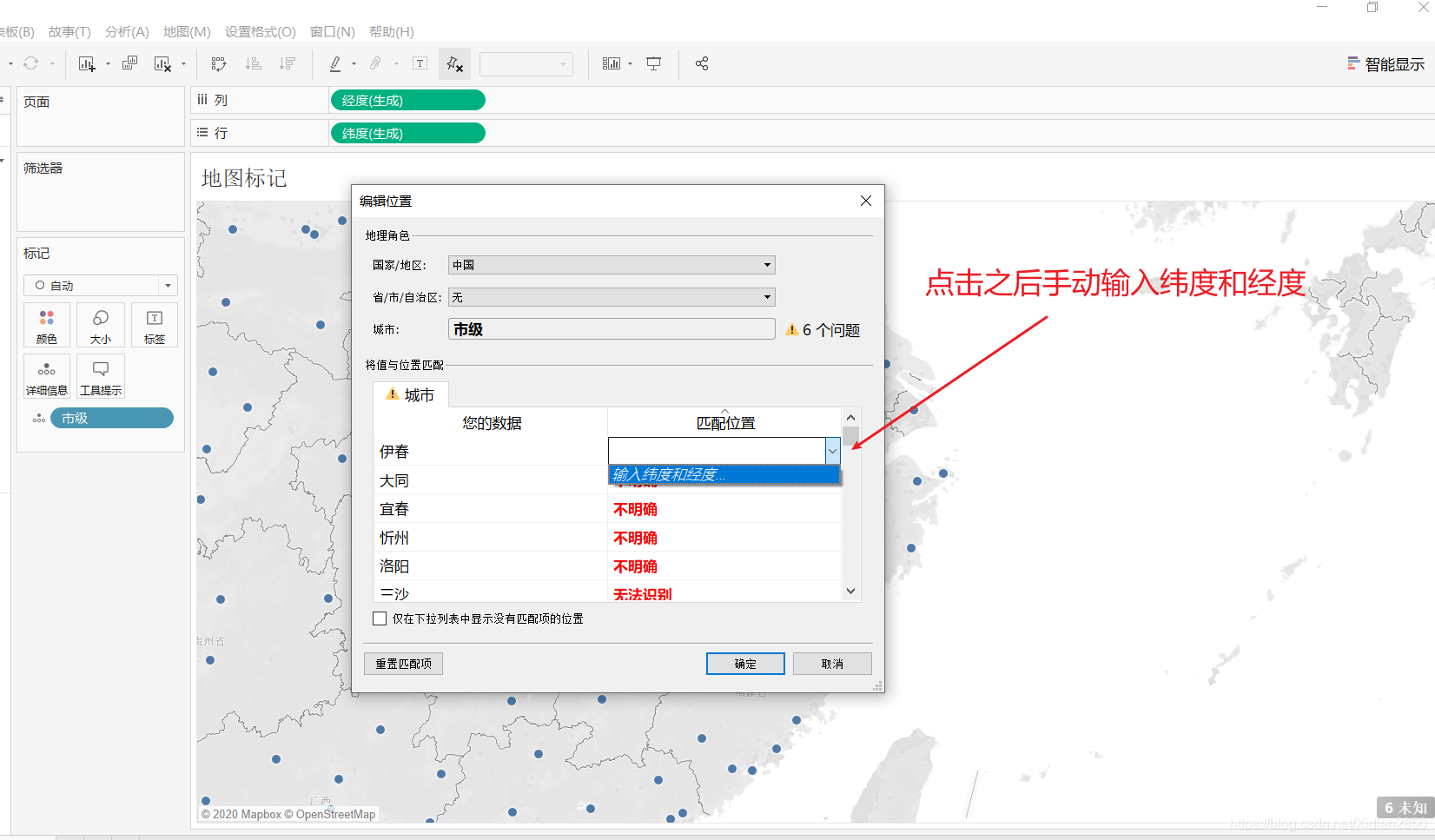1435x840 pixels.
Task: Click the 您的数据 column header
Action: coord(492,423)
